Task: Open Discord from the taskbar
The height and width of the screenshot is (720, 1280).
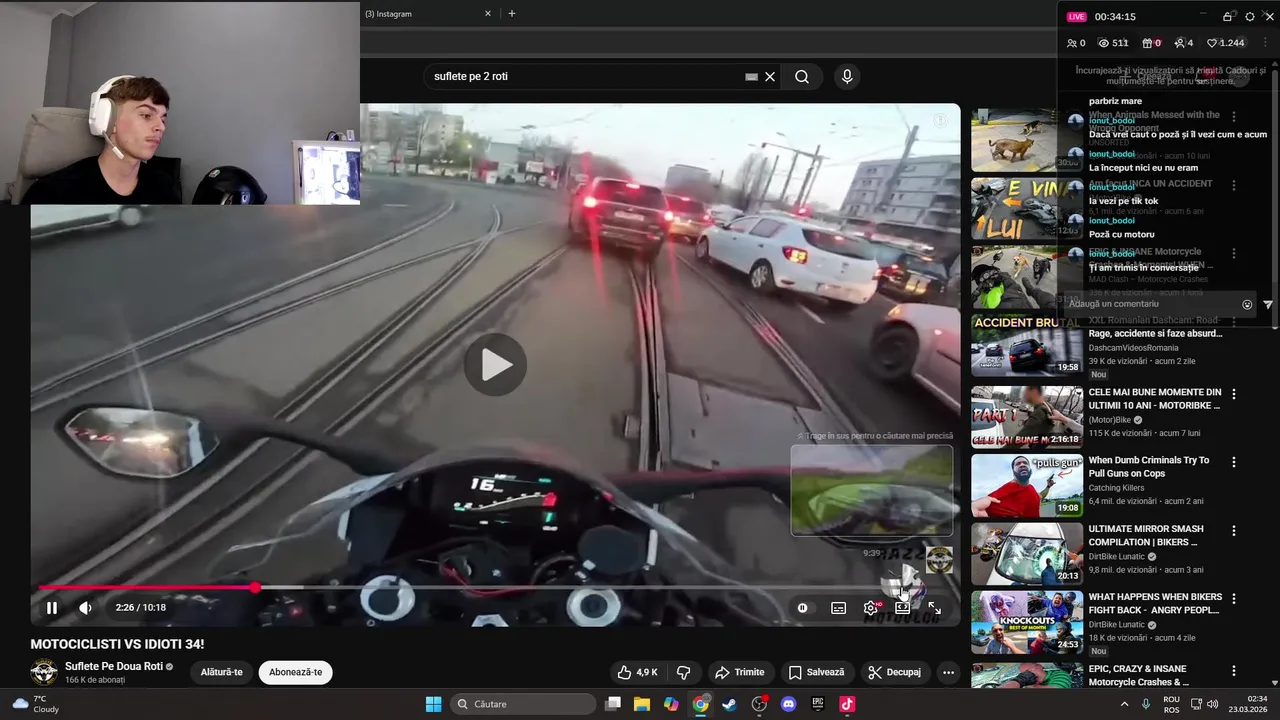Action: pyautogui.click(x=789, y=704)
